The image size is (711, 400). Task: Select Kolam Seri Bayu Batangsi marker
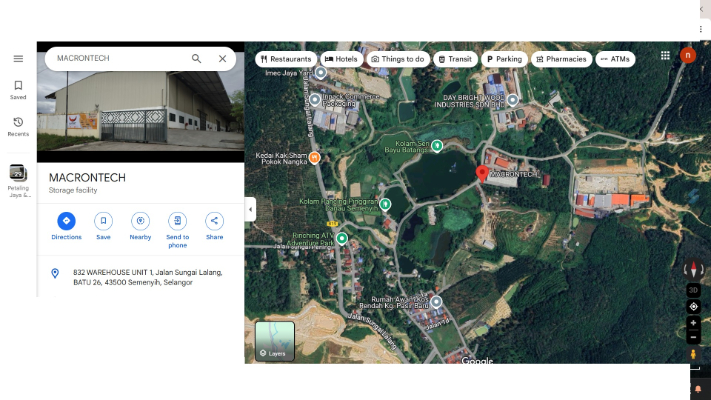pyautogui.click(x=437, y=146)
